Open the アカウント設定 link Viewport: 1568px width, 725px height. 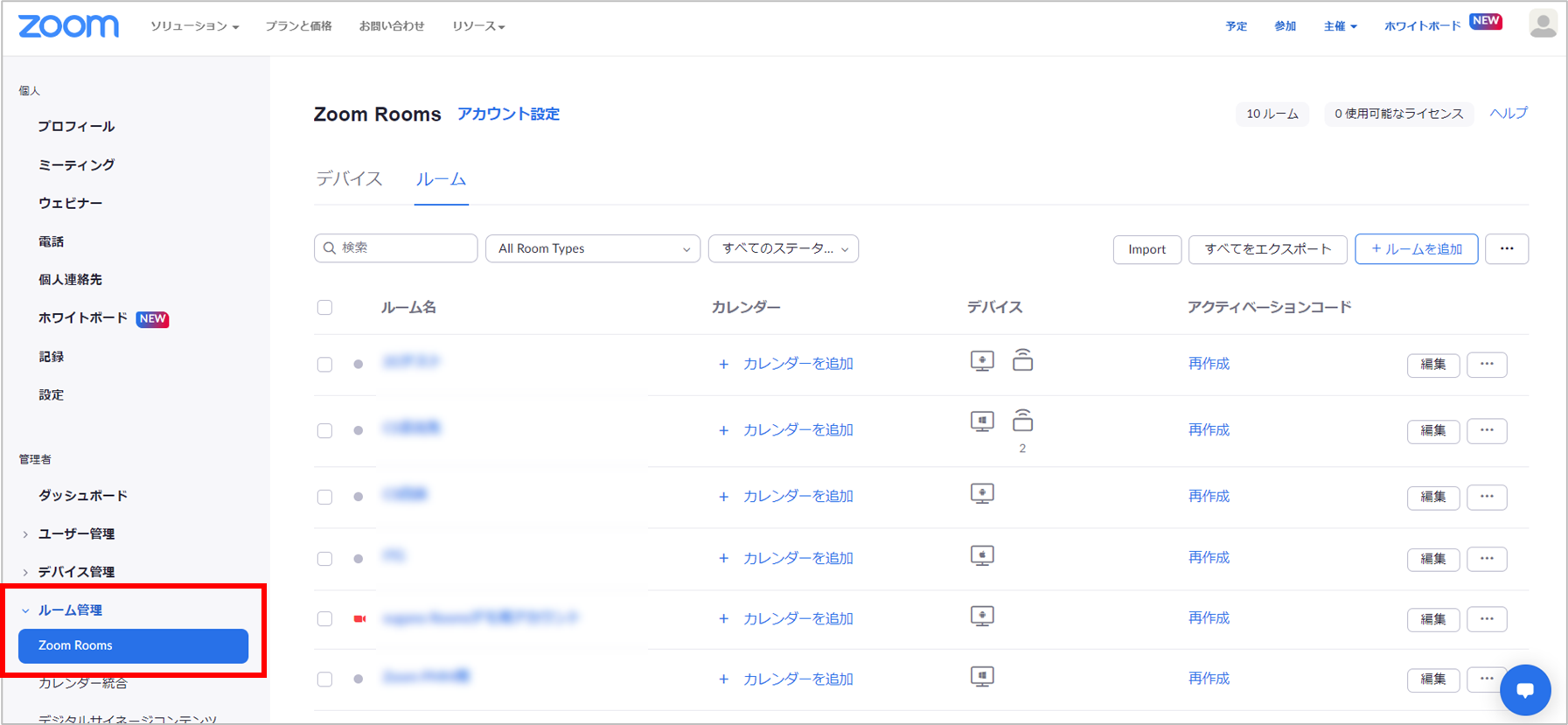pos(508,115)
